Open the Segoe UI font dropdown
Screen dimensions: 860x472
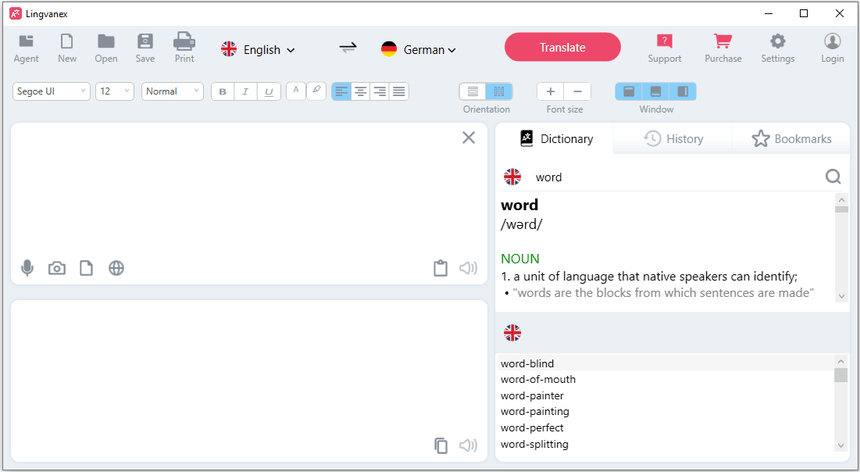click(x=51, y=92)
